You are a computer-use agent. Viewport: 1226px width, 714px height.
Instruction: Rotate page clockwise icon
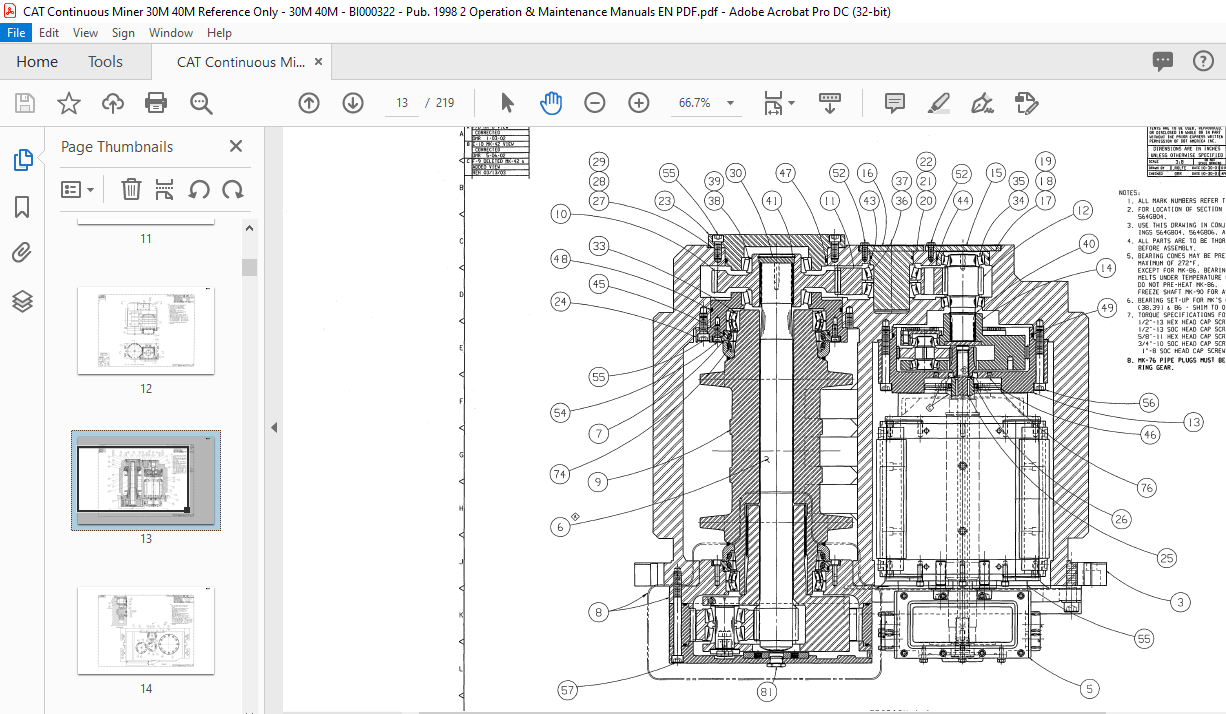point(233,189)
